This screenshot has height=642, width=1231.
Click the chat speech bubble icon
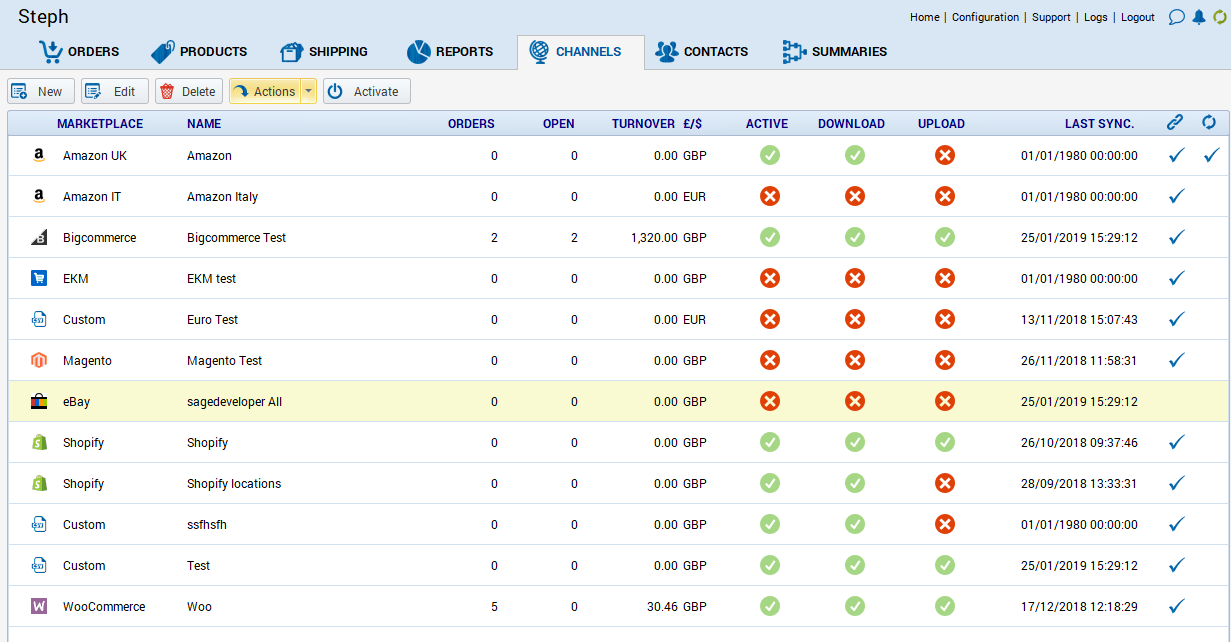click(1176, 17)
